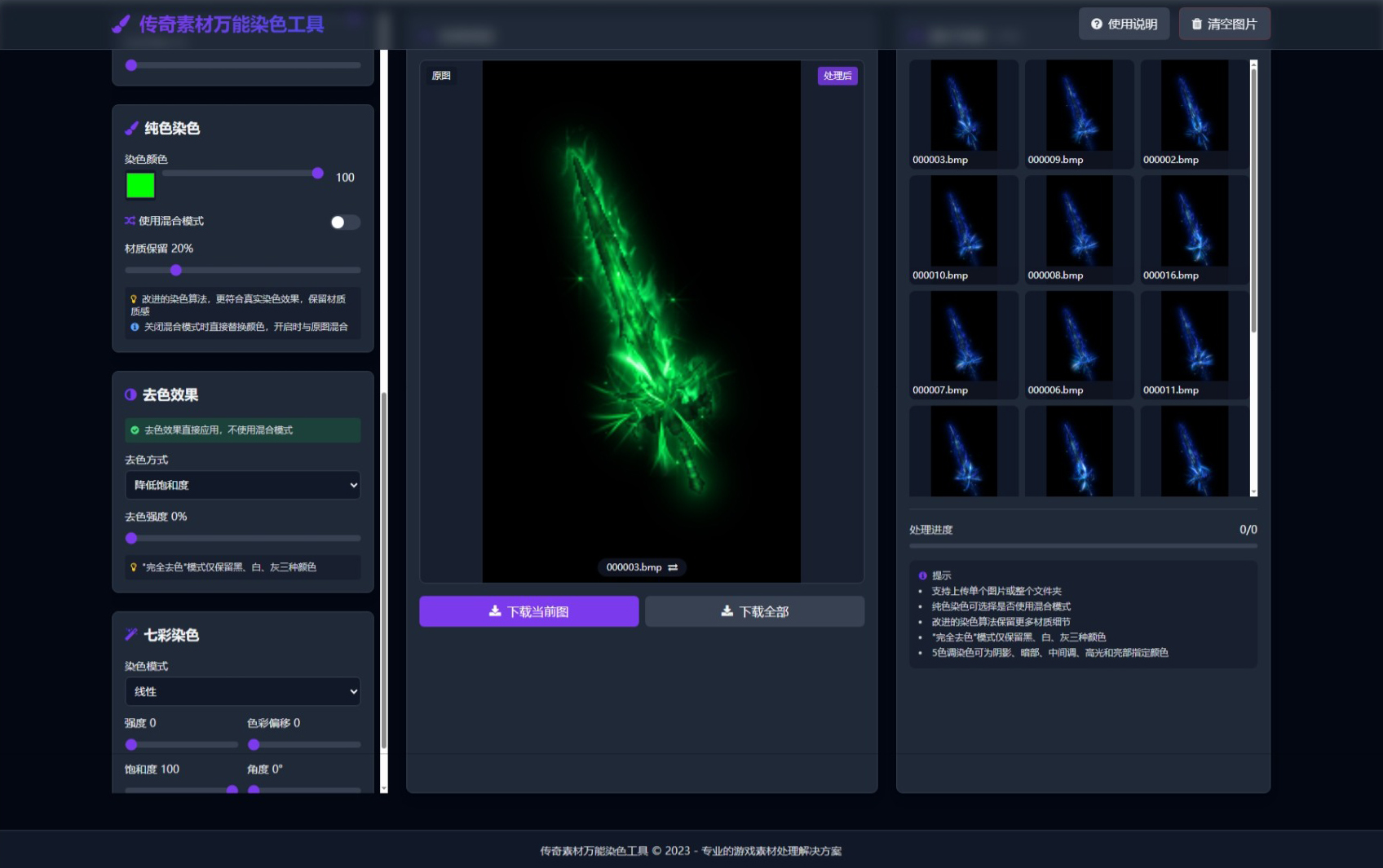Image resolution: width=1383 pixels, height=868 pixels.
Task: Click 下载全部 button
Action: [755, 611]
